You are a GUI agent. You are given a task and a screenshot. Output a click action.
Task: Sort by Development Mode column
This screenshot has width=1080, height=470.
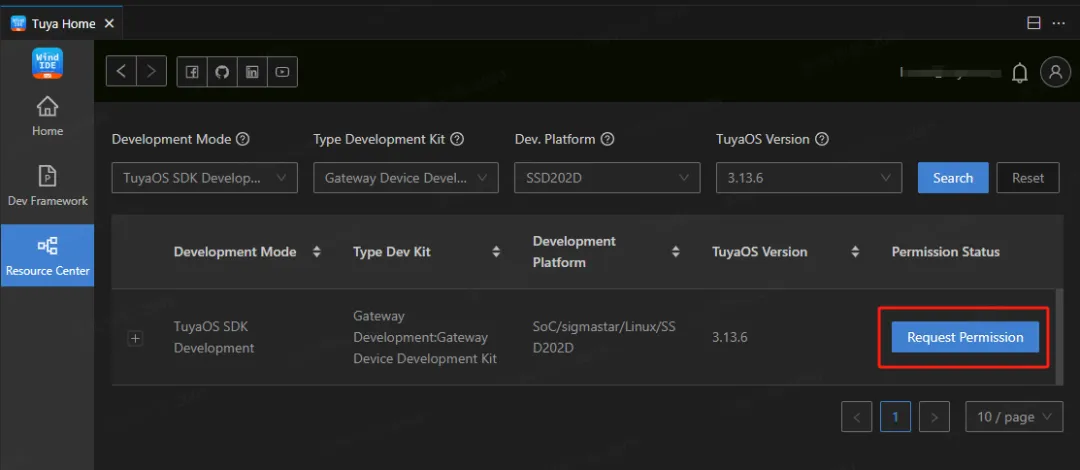pyautogui.click(x=317, y=252)
